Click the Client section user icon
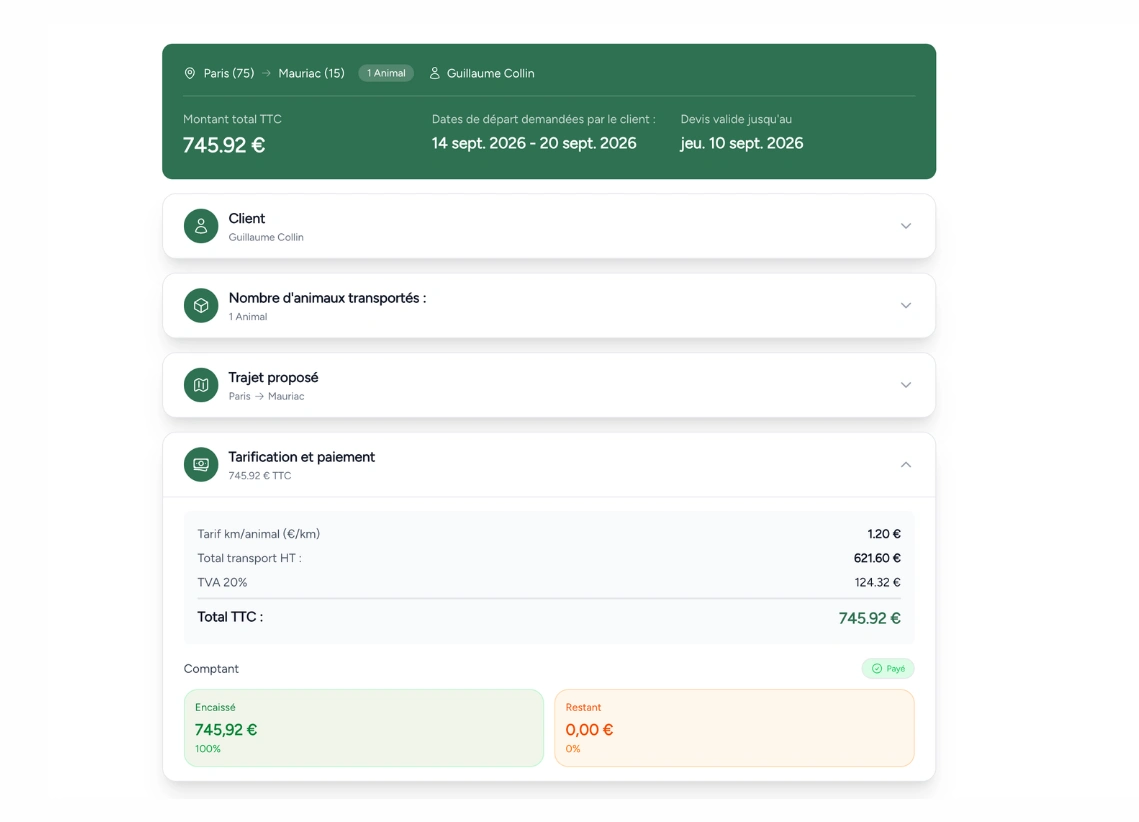This screenshot has height=822, width=1139. pos(201,226)
